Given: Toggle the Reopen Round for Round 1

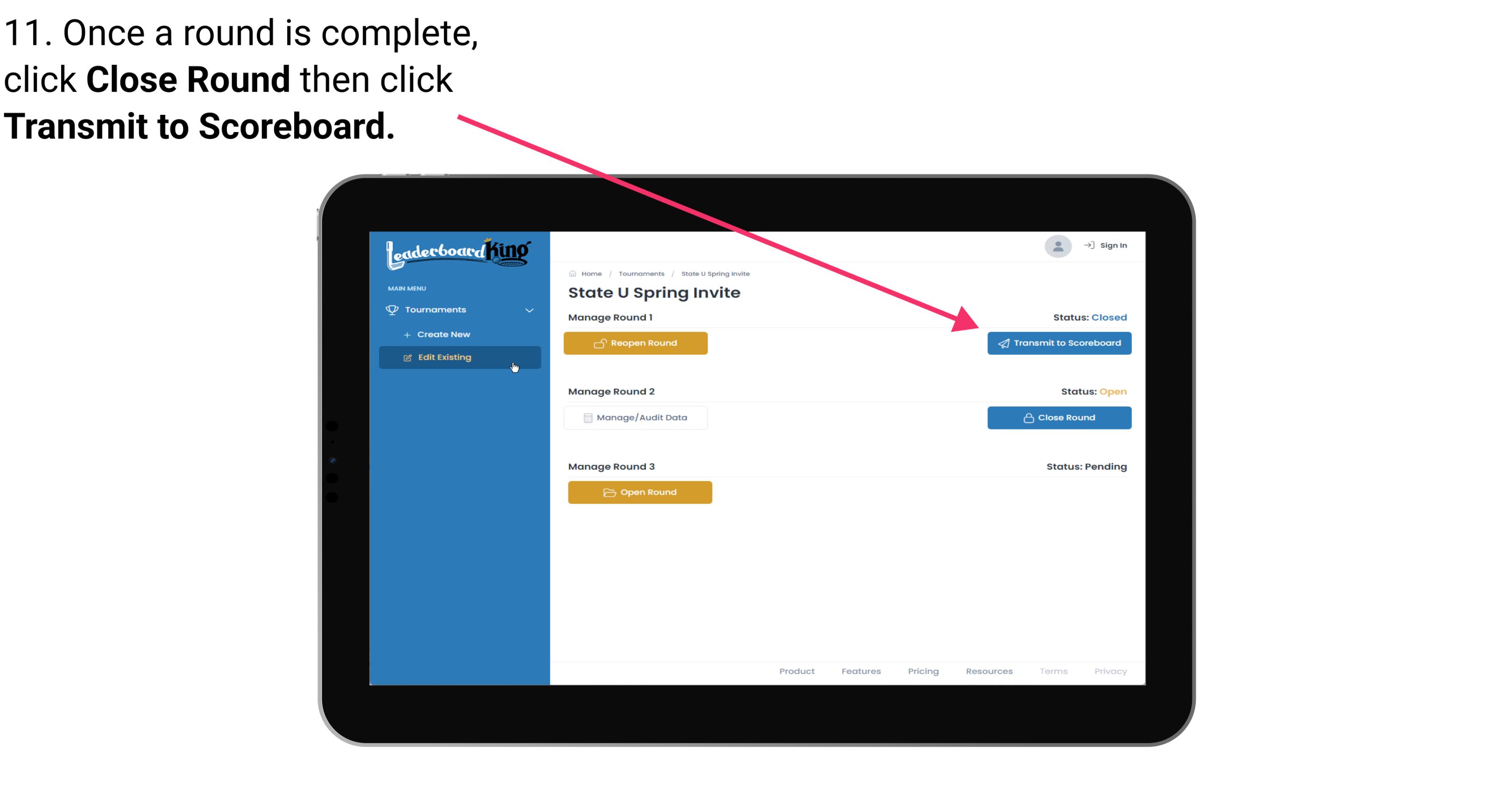Looking at the screenshot, I should tap(637, 342).
